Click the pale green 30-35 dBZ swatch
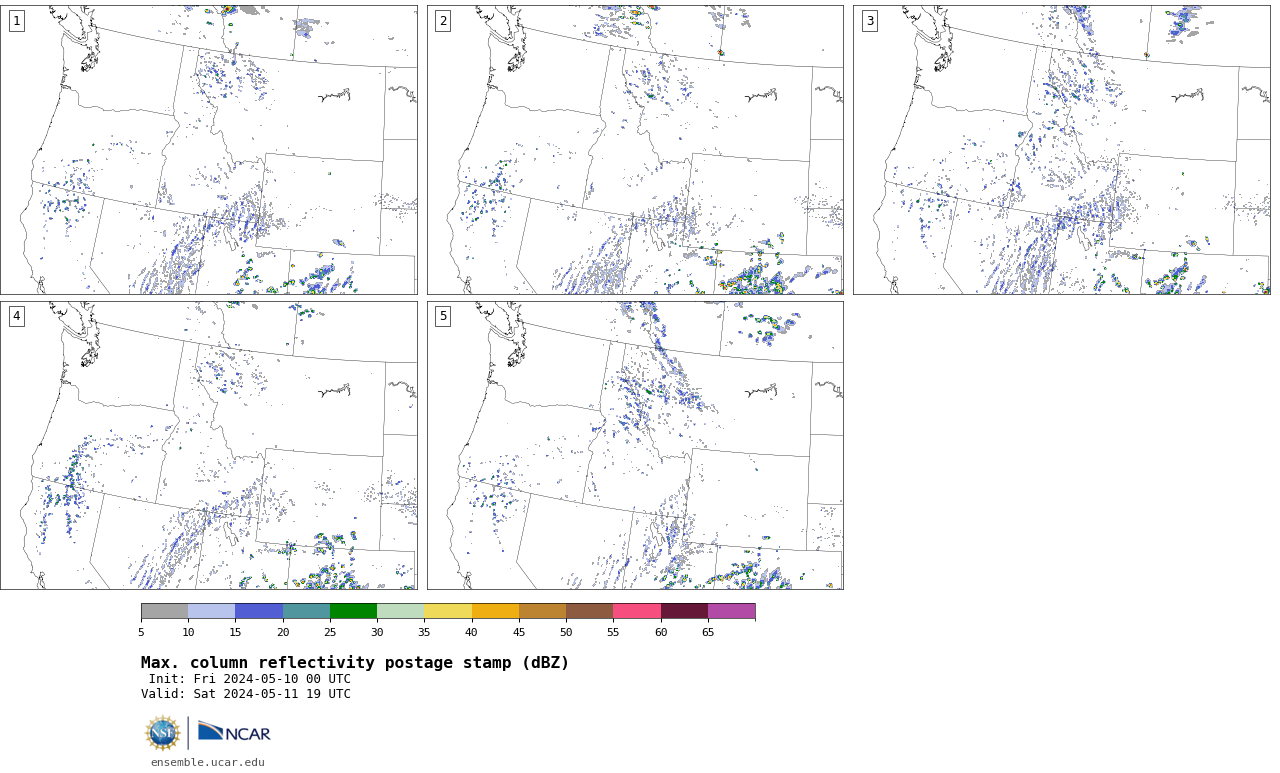Viewport: 1280px width, 773px height. pos(401,611)
